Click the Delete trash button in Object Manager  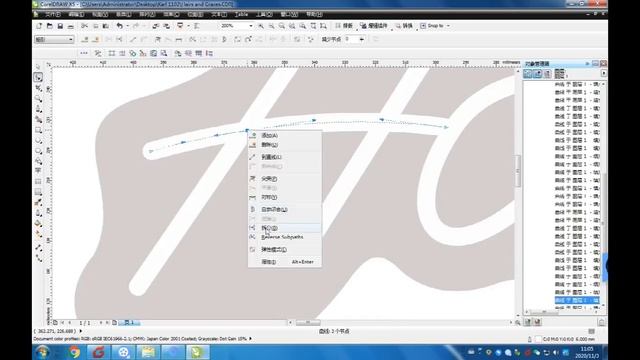pyautogui.click(x=602, y=322)
